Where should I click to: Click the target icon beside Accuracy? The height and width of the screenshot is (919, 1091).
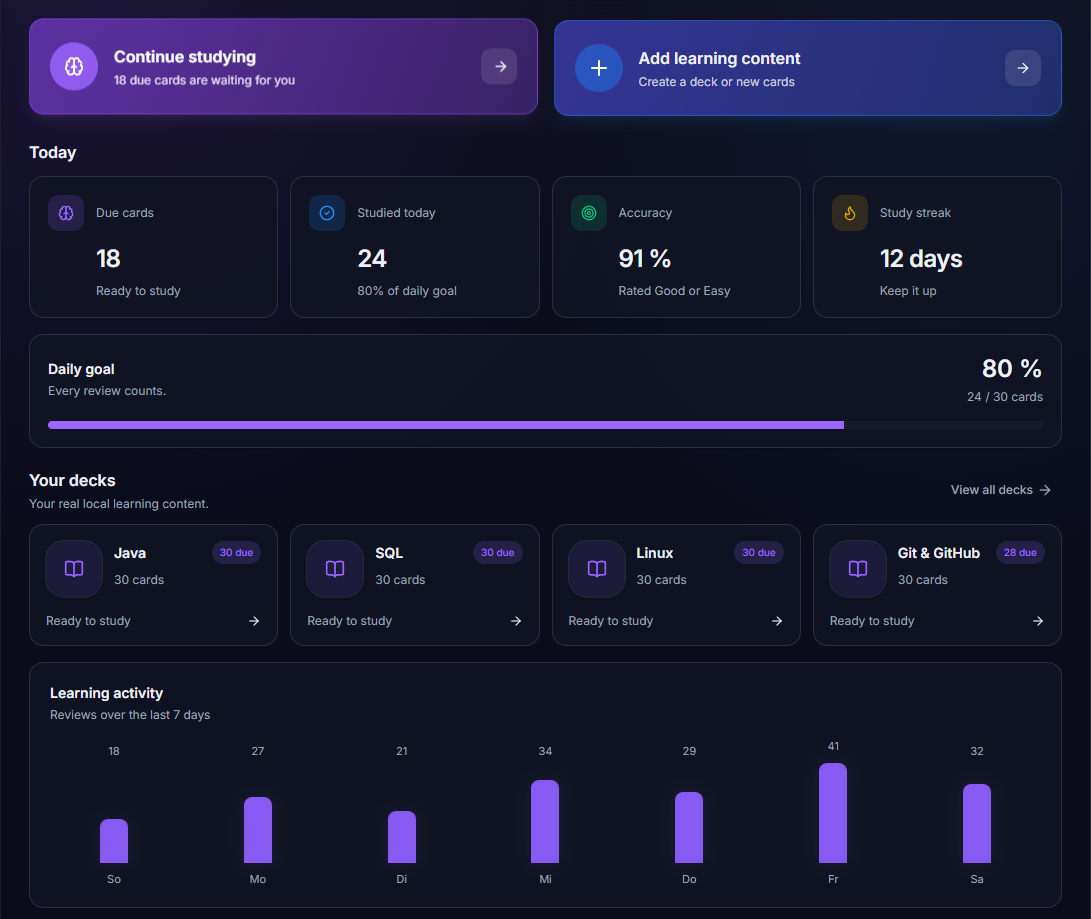coord(589,213)
